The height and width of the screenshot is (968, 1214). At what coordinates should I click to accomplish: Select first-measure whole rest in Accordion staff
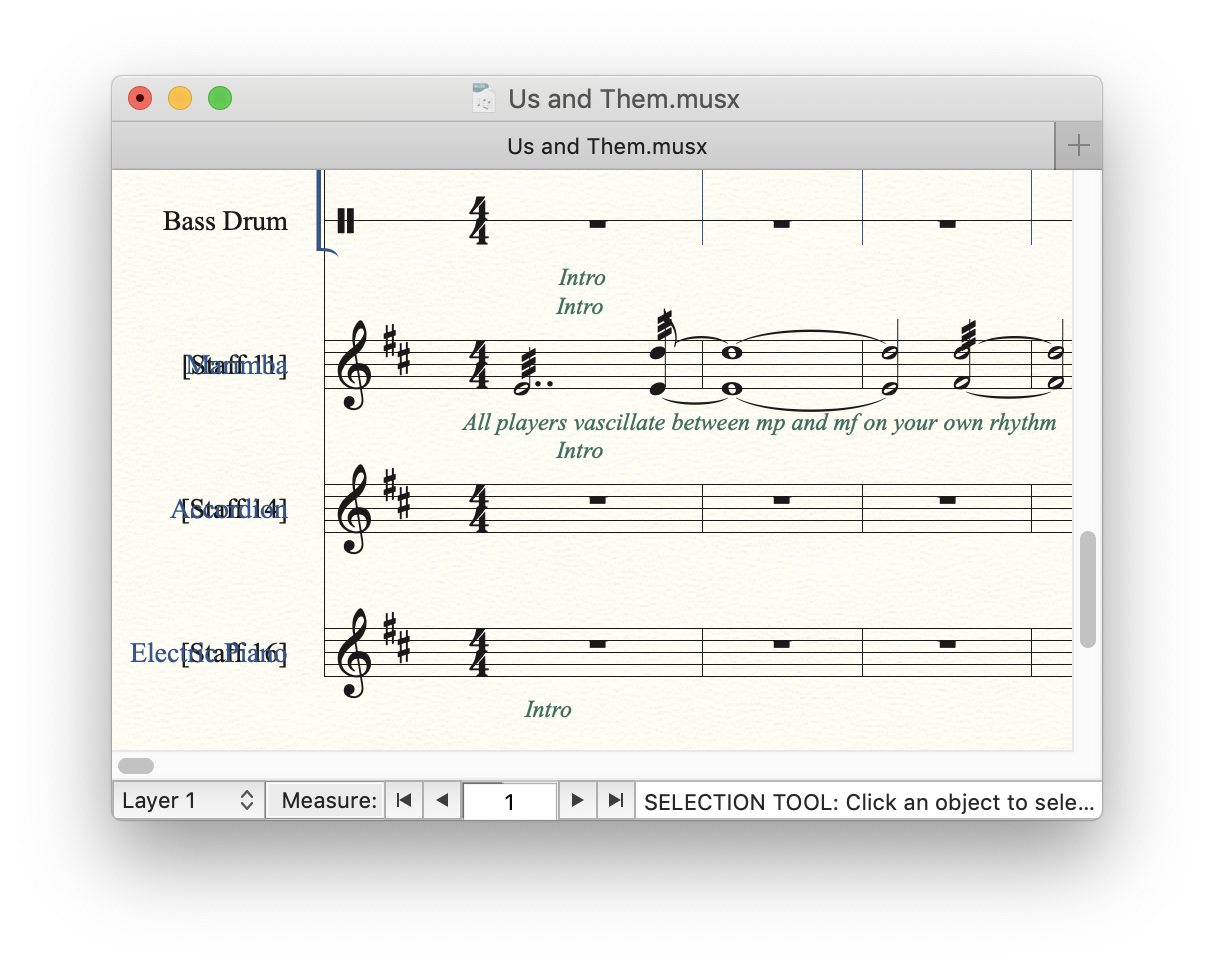(x=597, y=499)
